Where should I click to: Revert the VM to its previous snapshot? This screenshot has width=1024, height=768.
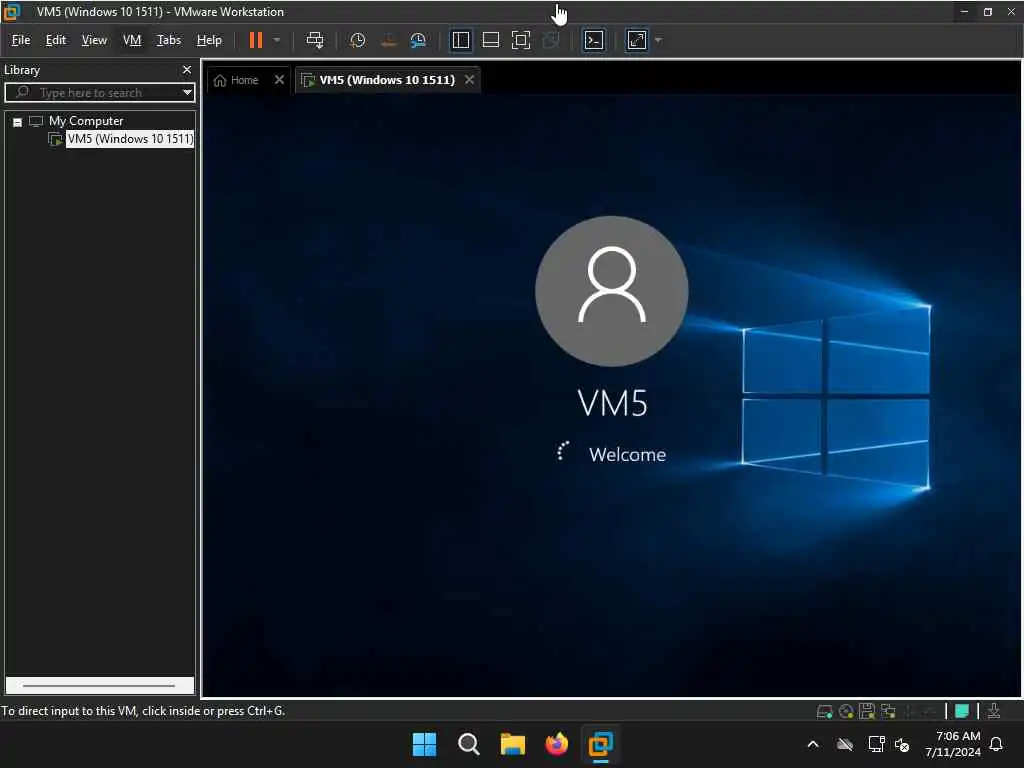click(388, 40)
